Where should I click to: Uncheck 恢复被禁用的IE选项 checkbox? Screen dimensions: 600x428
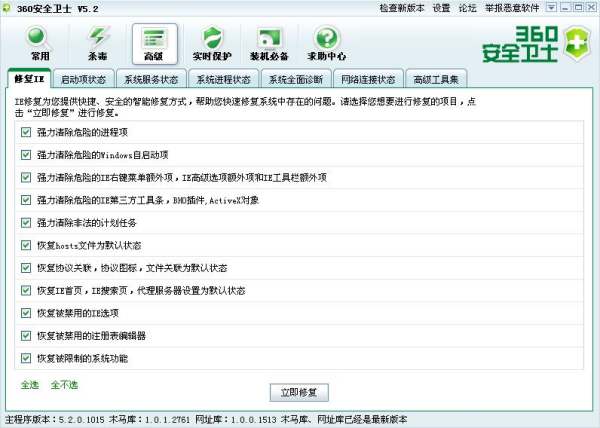coord(26,313)
